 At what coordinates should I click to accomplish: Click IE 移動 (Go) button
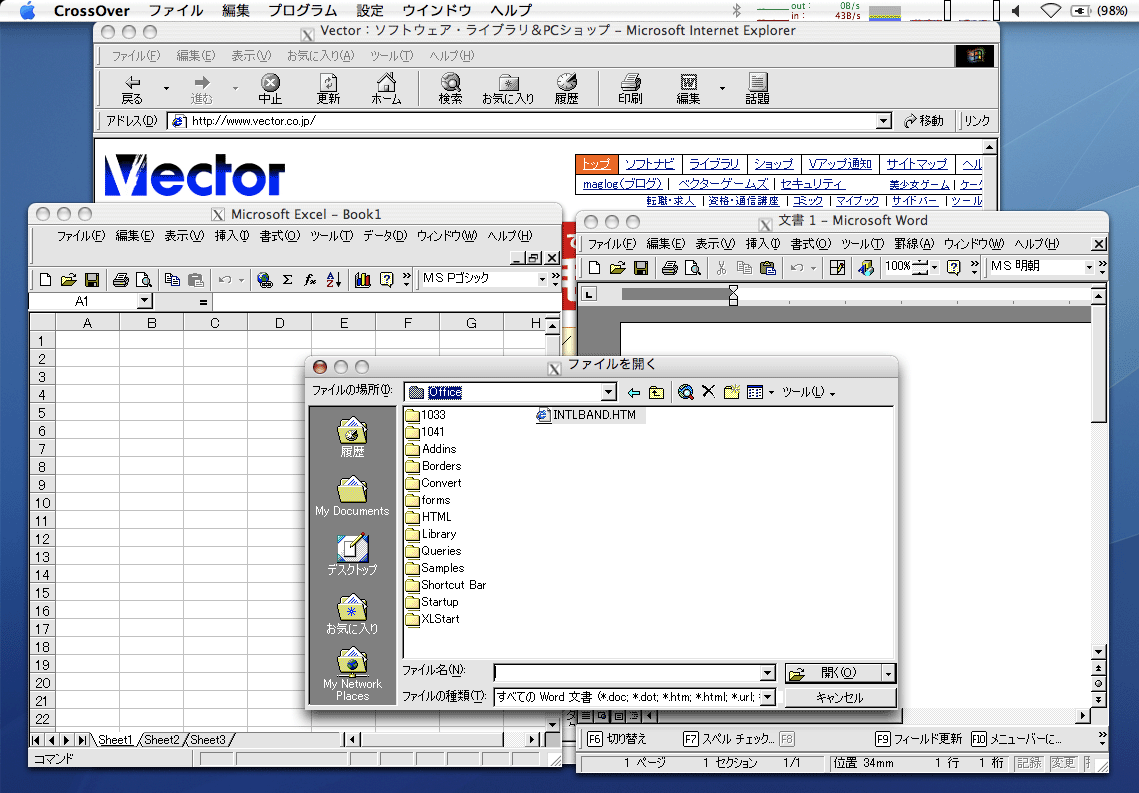923,121
